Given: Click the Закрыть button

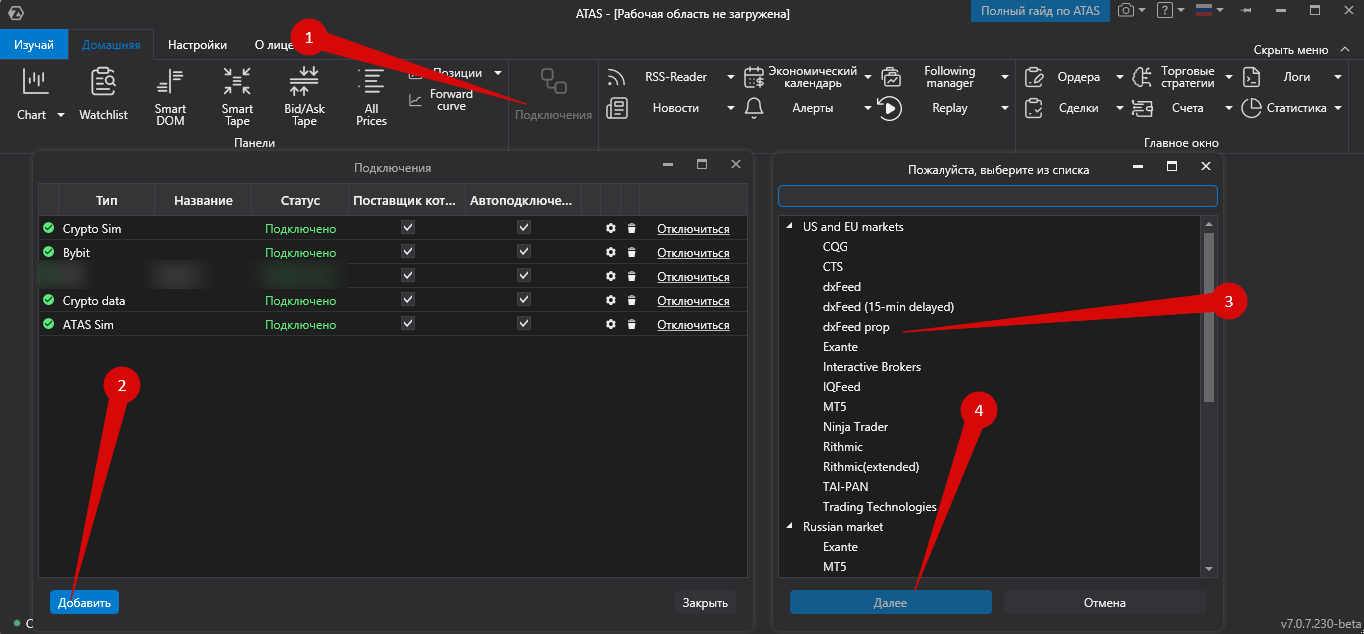Looking at the screenshot, I should [705, 602].
